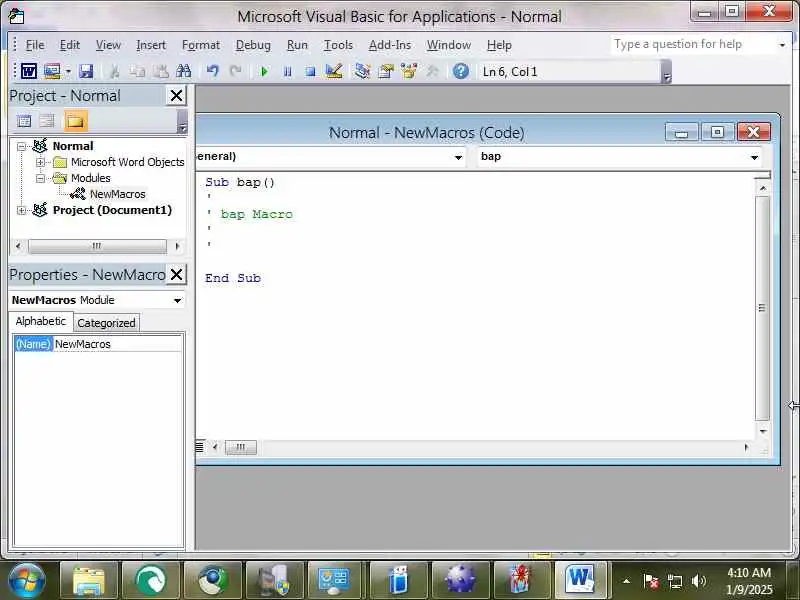Run the macro with the green play icon
Image resolution: width=800 pixels, height=600 pixels.
coord(264,71)
